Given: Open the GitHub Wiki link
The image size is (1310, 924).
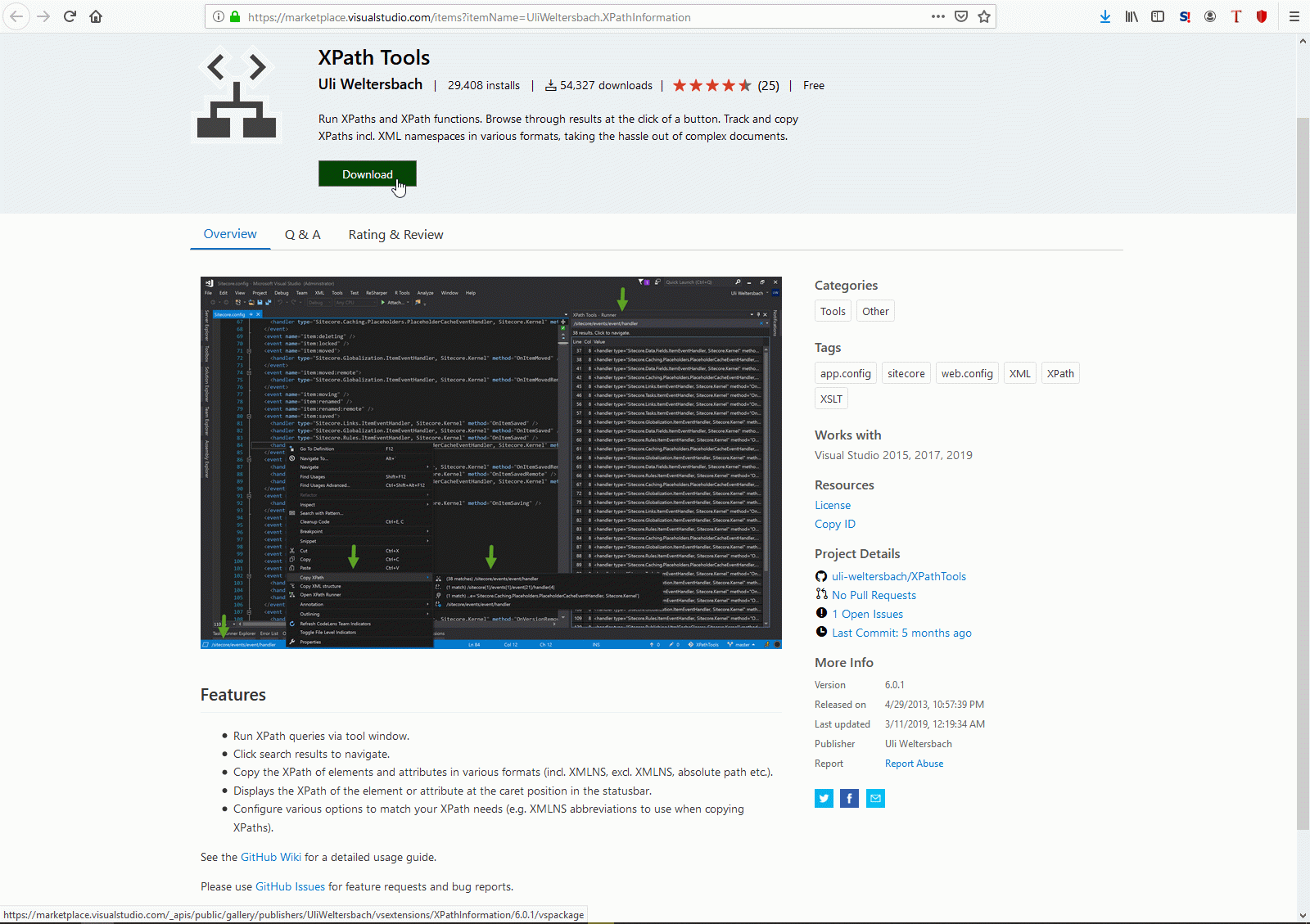Looking at the screenshot, I should tap(271, 857).
